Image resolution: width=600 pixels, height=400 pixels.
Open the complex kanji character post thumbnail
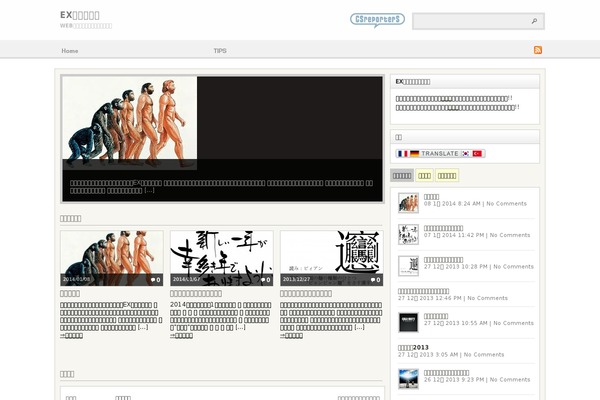(331, 258)
